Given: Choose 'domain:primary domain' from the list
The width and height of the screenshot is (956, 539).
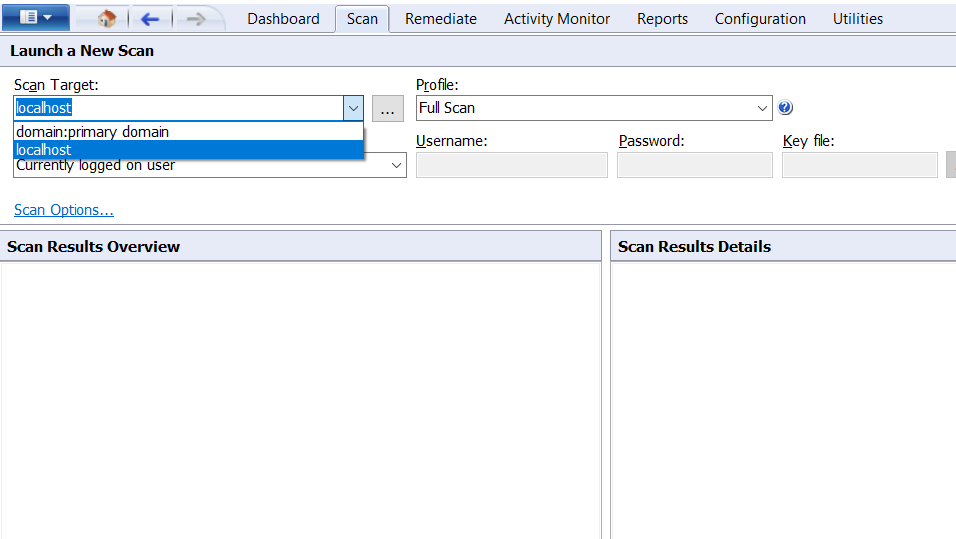Looking at the screenshot, I should [x=188, y=132].
